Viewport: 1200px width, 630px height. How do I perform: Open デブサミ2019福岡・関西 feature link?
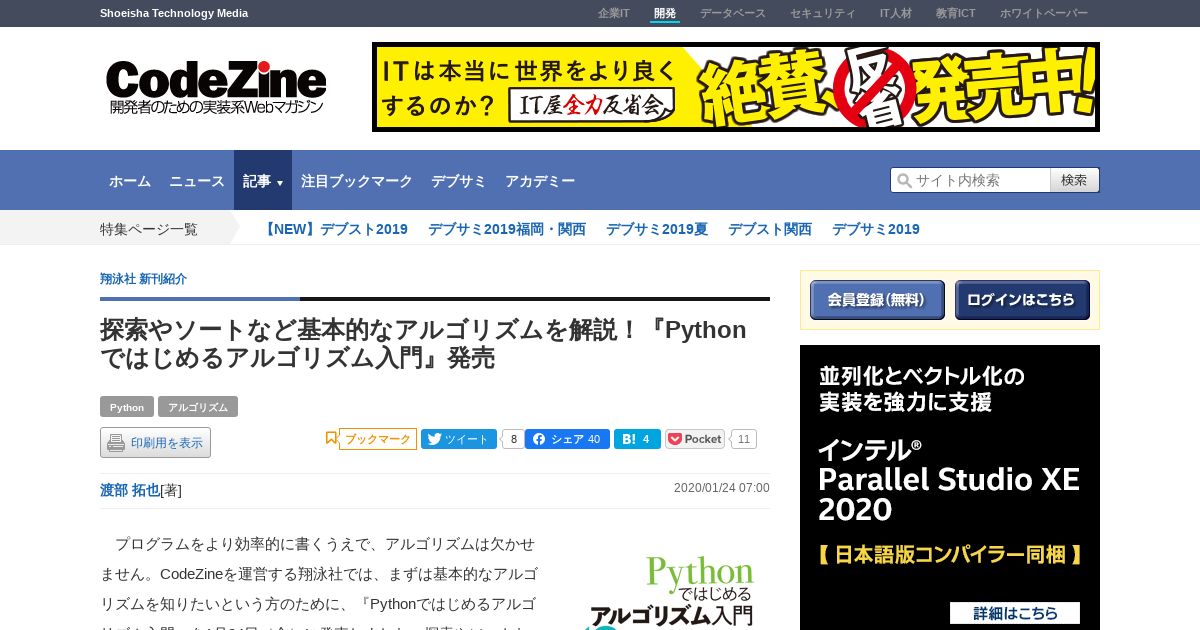tap(507, 229)
